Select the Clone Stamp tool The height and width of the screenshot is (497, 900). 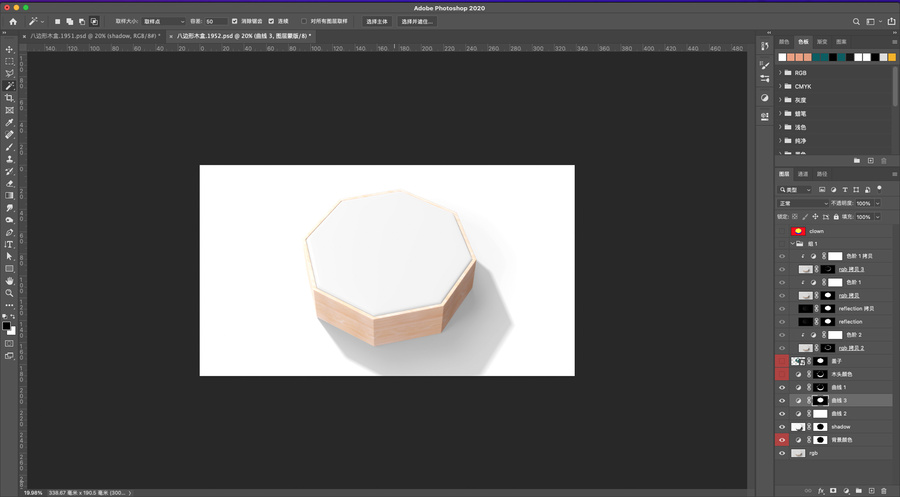(9, 159)
